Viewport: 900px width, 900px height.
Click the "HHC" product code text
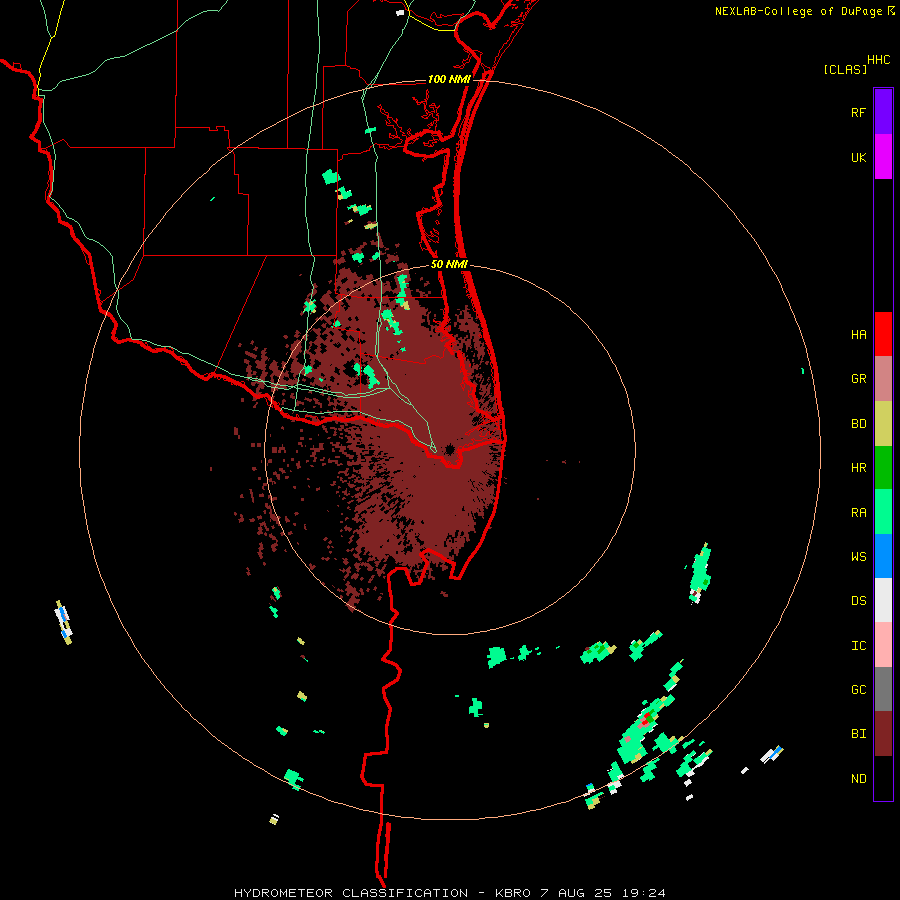pyautogui.click(x=878, y=60)
